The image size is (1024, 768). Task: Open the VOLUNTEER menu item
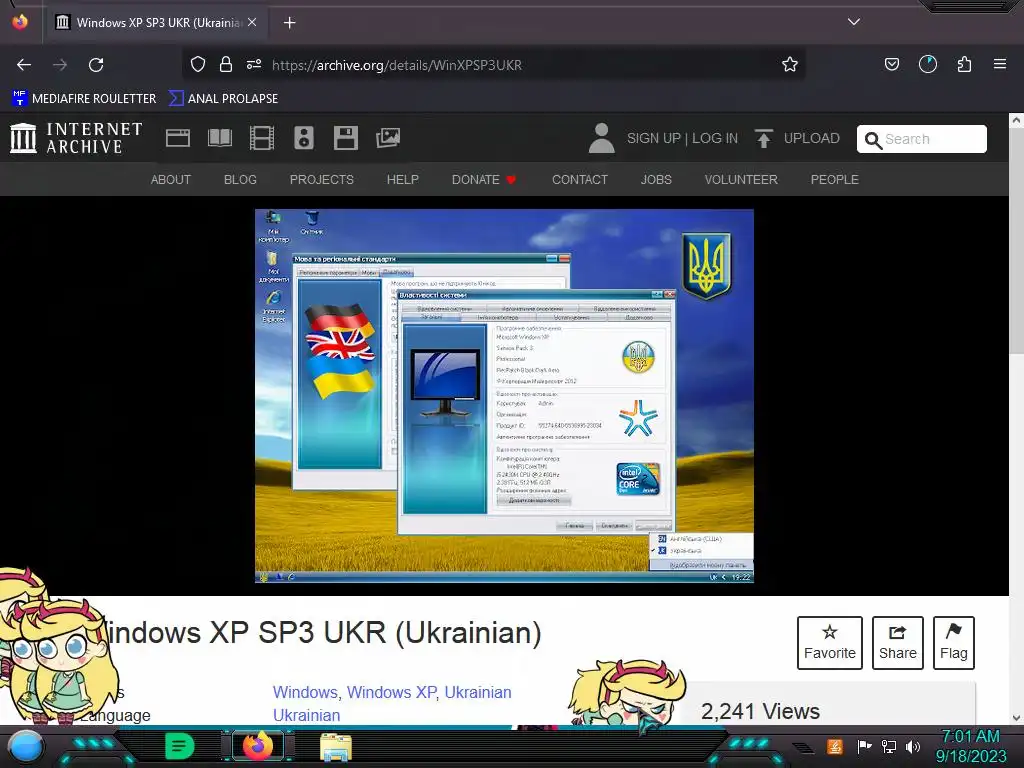741,180
